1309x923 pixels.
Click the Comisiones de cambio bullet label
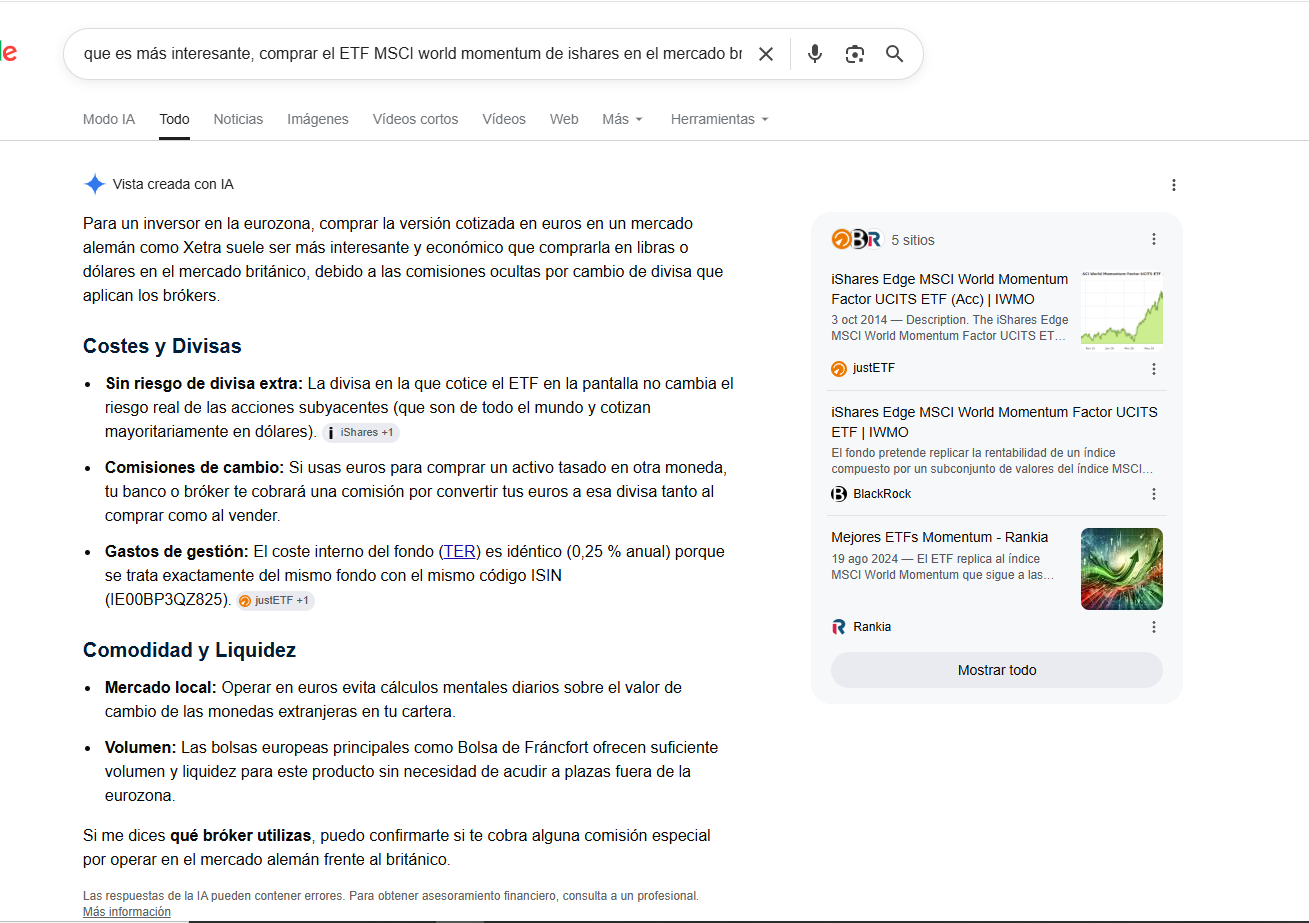(x=195, y=467)
